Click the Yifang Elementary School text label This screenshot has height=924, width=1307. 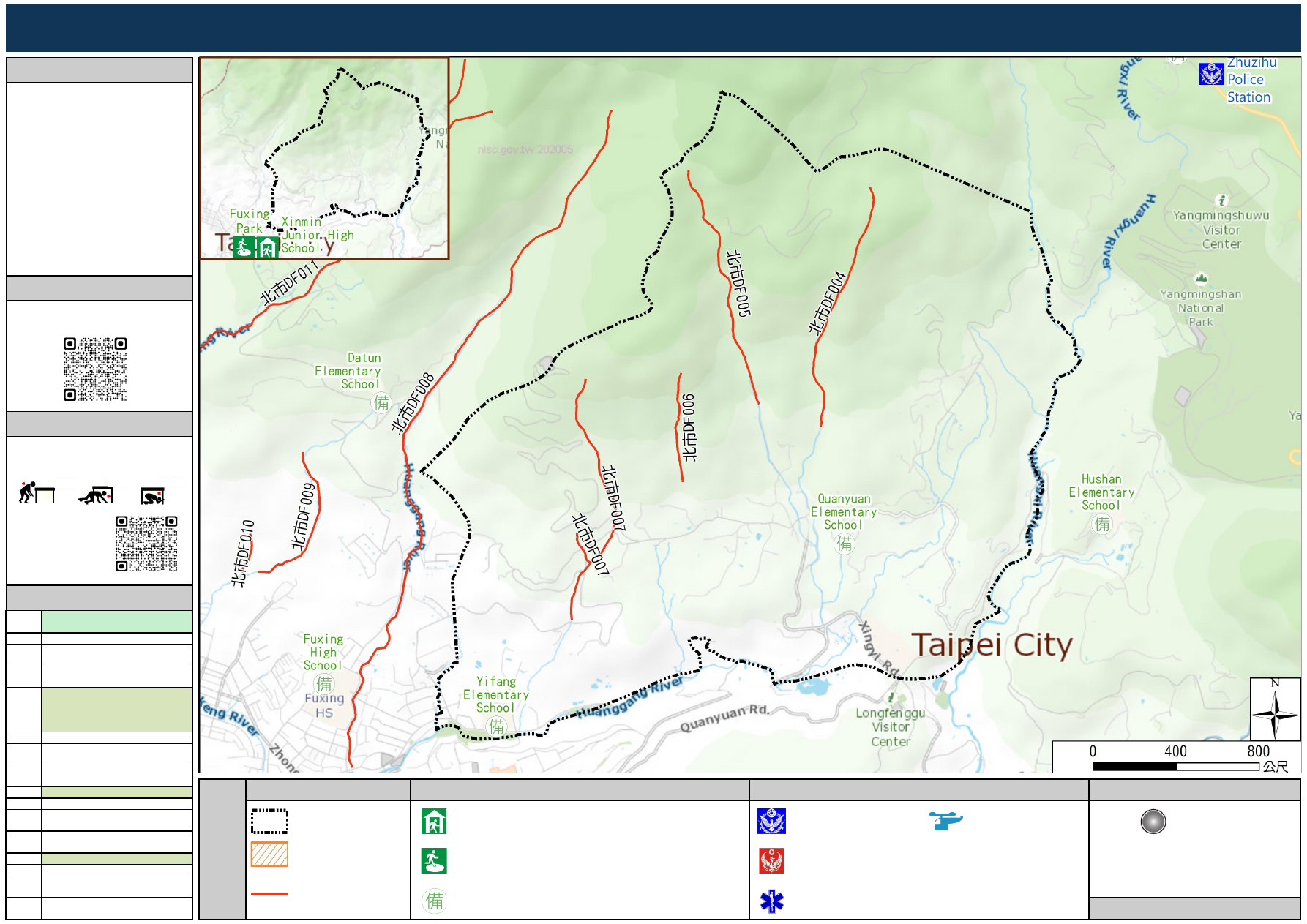tap(496, 695)
